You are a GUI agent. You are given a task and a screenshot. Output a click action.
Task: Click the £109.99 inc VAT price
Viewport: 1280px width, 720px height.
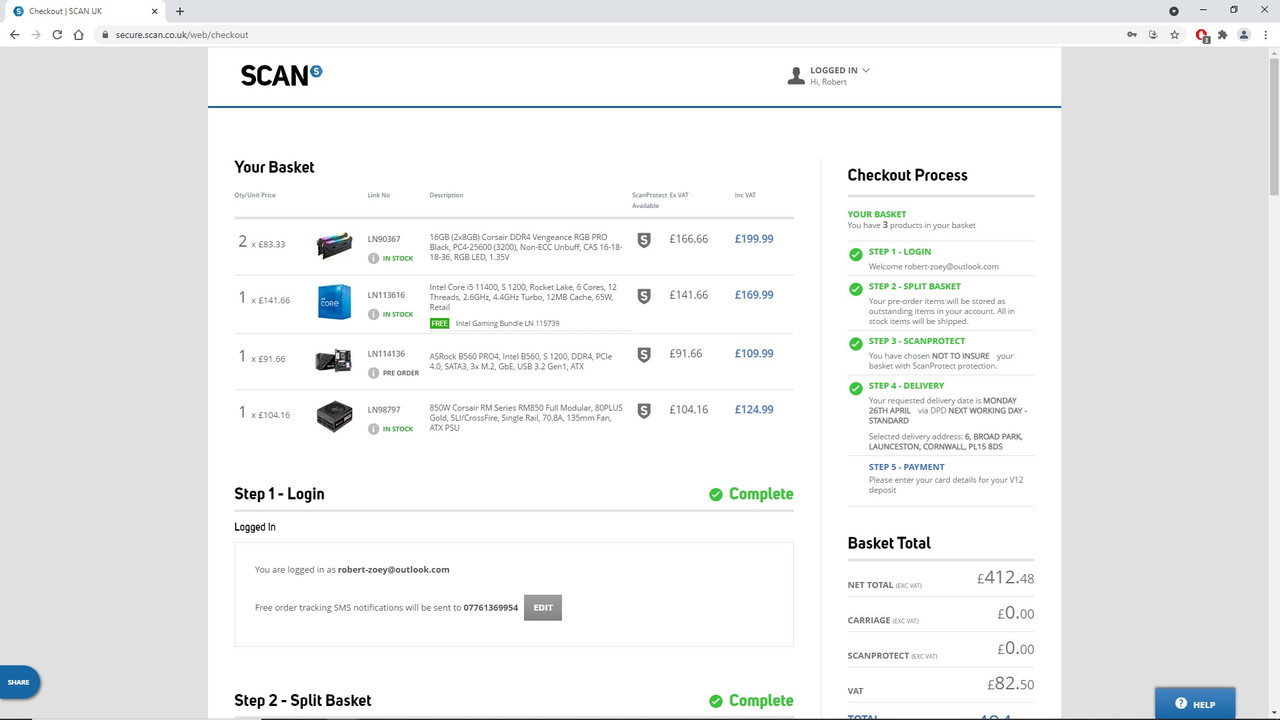(754, 353)
